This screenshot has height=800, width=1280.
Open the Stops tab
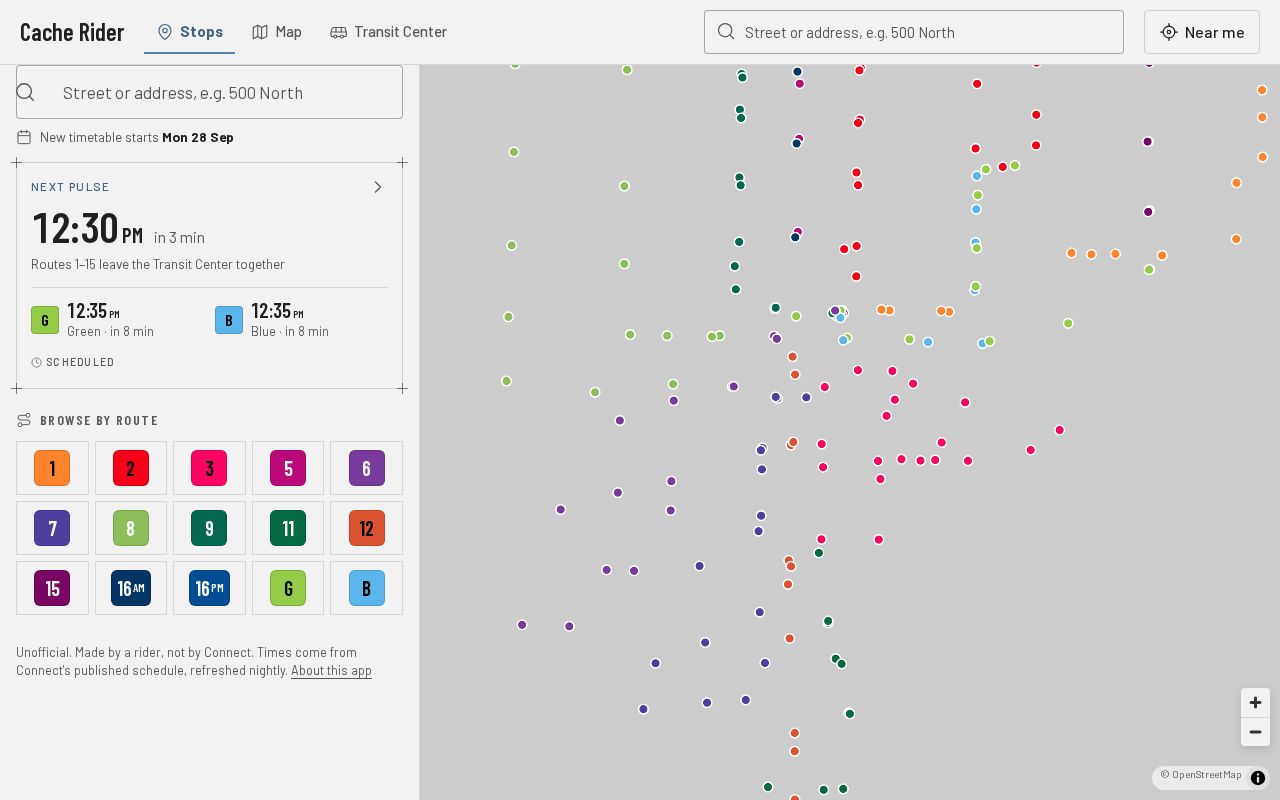tap(190, 32)
